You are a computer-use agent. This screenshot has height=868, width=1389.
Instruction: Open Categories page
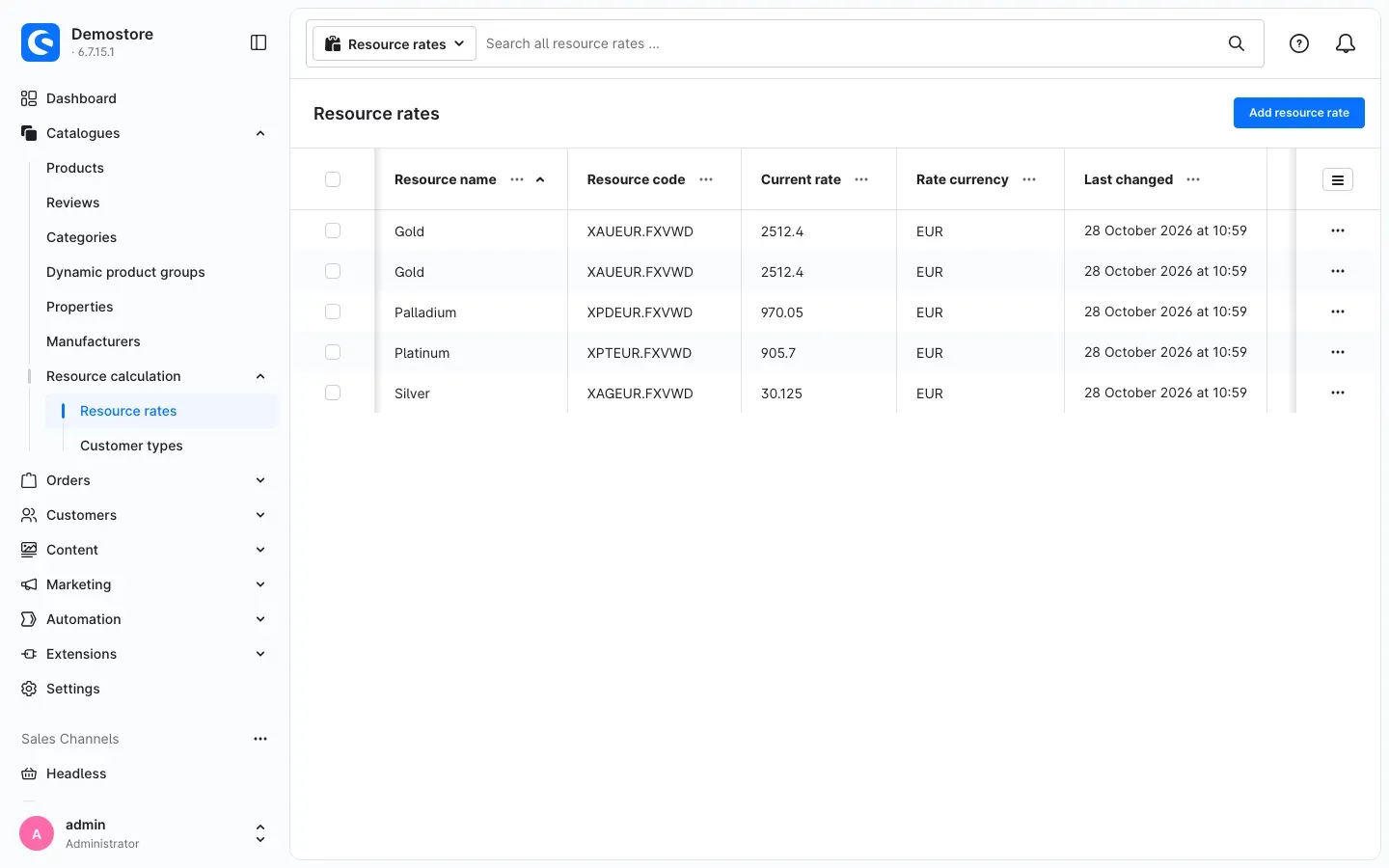coord(81,237)
